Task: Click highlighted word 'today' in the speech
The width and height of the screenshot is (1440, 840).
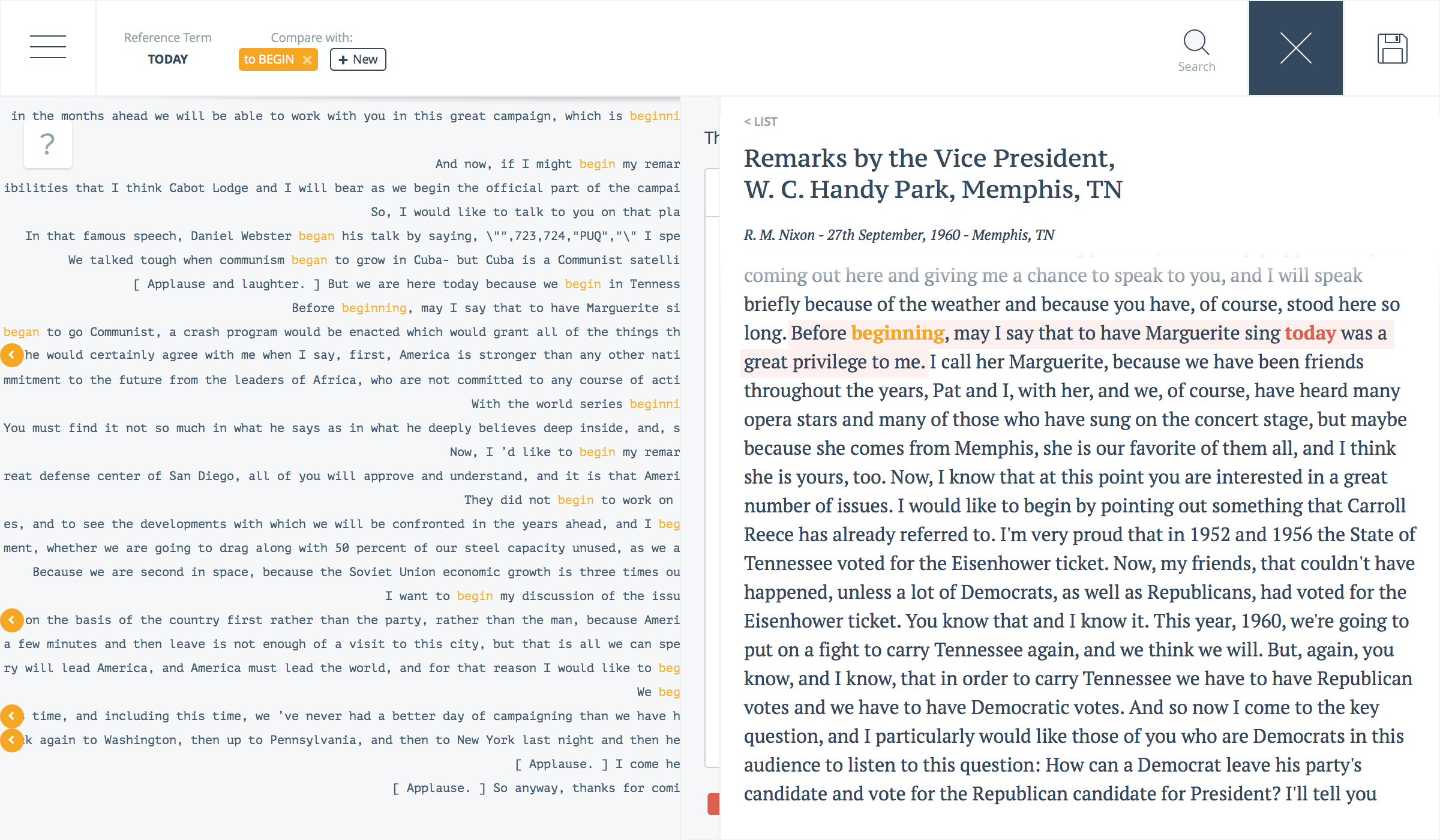Action: [1310, 333]
